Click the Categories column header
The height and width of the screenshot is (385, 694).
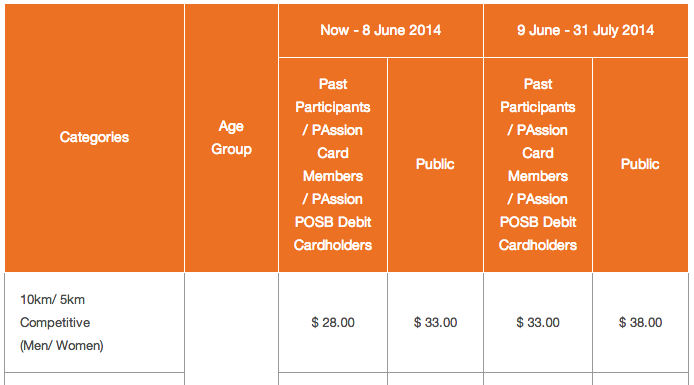[x=94, y=138]
